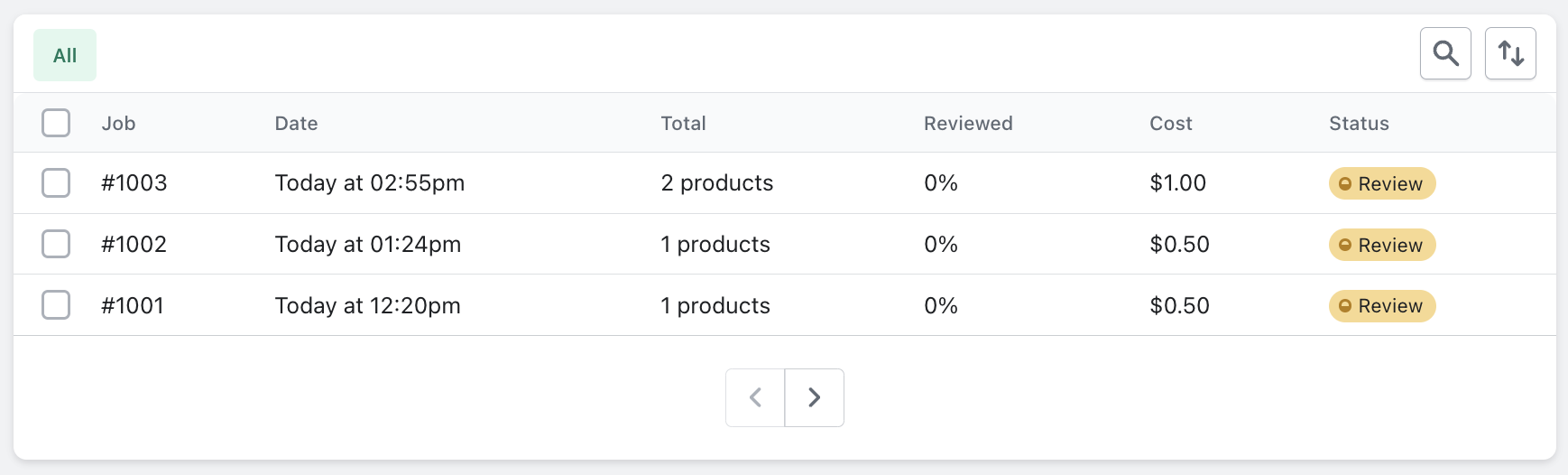Screen dimensions: 1568x475
Task: Open job #1001 link
Action: click(x=133, y=306)
